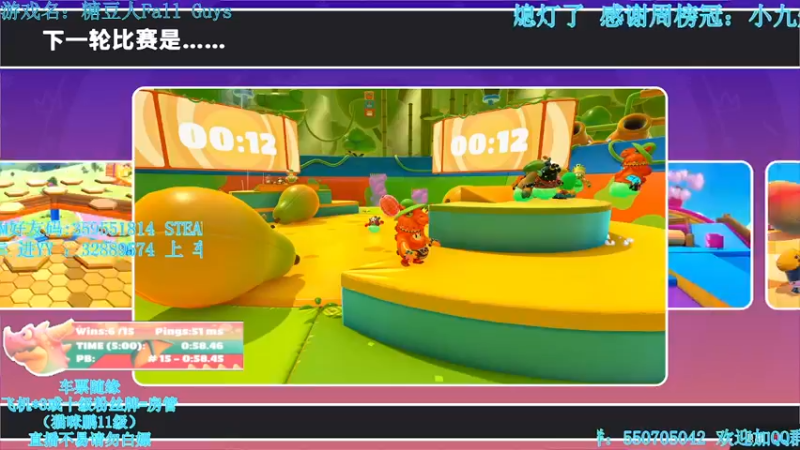The width and height of the screenshot is (800, 450).
Task: Click the small green pear on the platform
Action: 297,204
